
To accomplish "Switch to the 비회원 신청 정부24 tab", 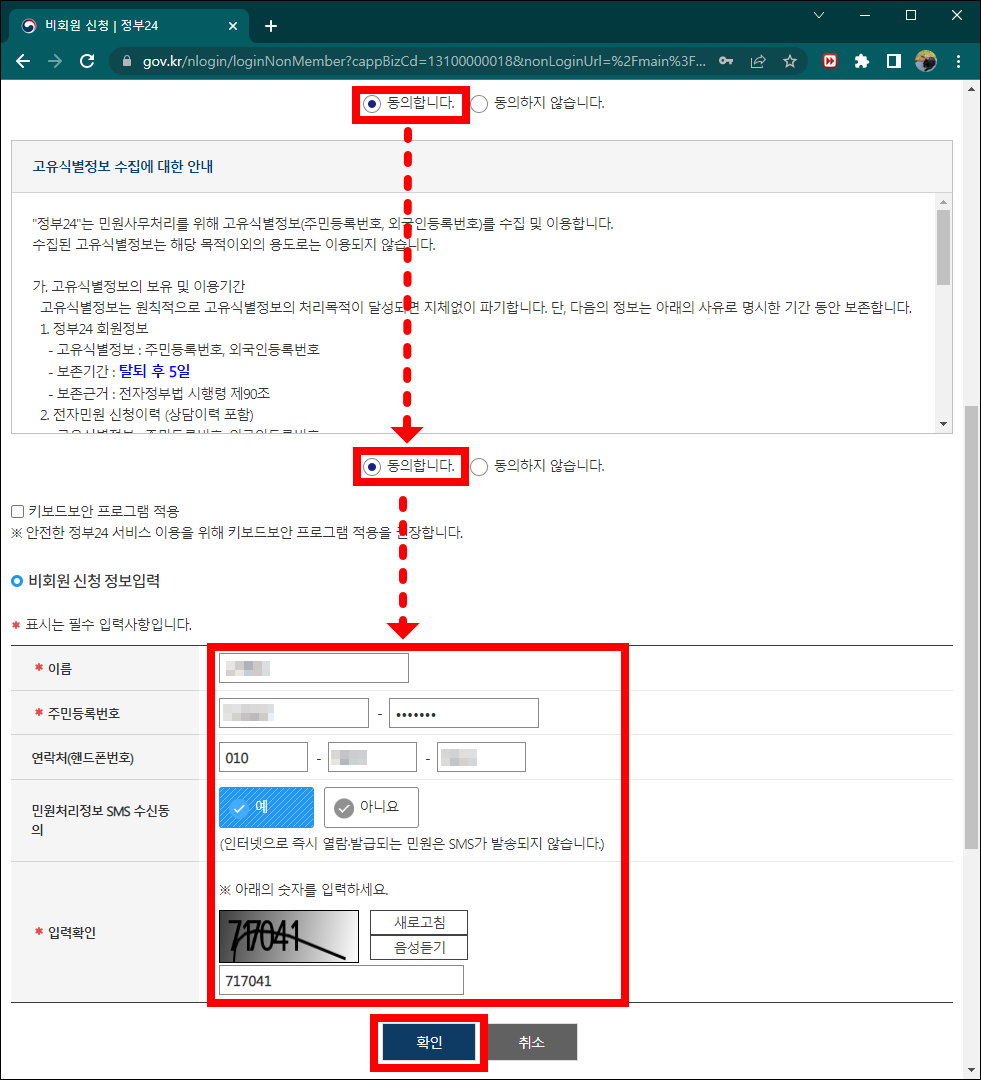I will tap(120, 25).
